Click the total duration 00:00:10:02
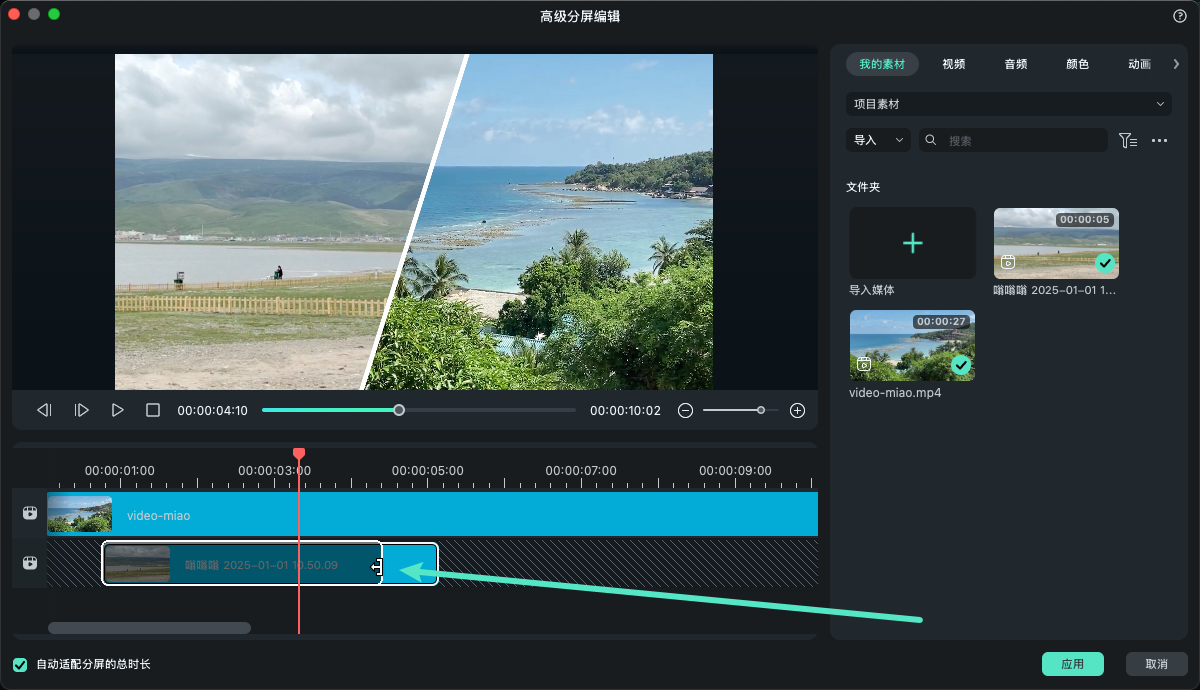Screen dimensions: 1200x690 click(625, 410)
